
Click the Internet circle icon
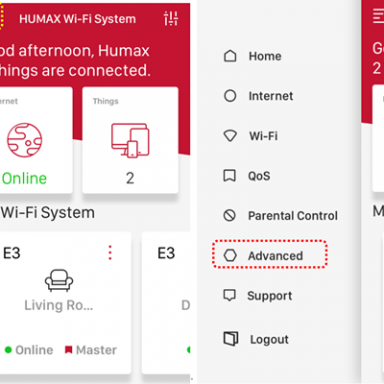(230, 96)
